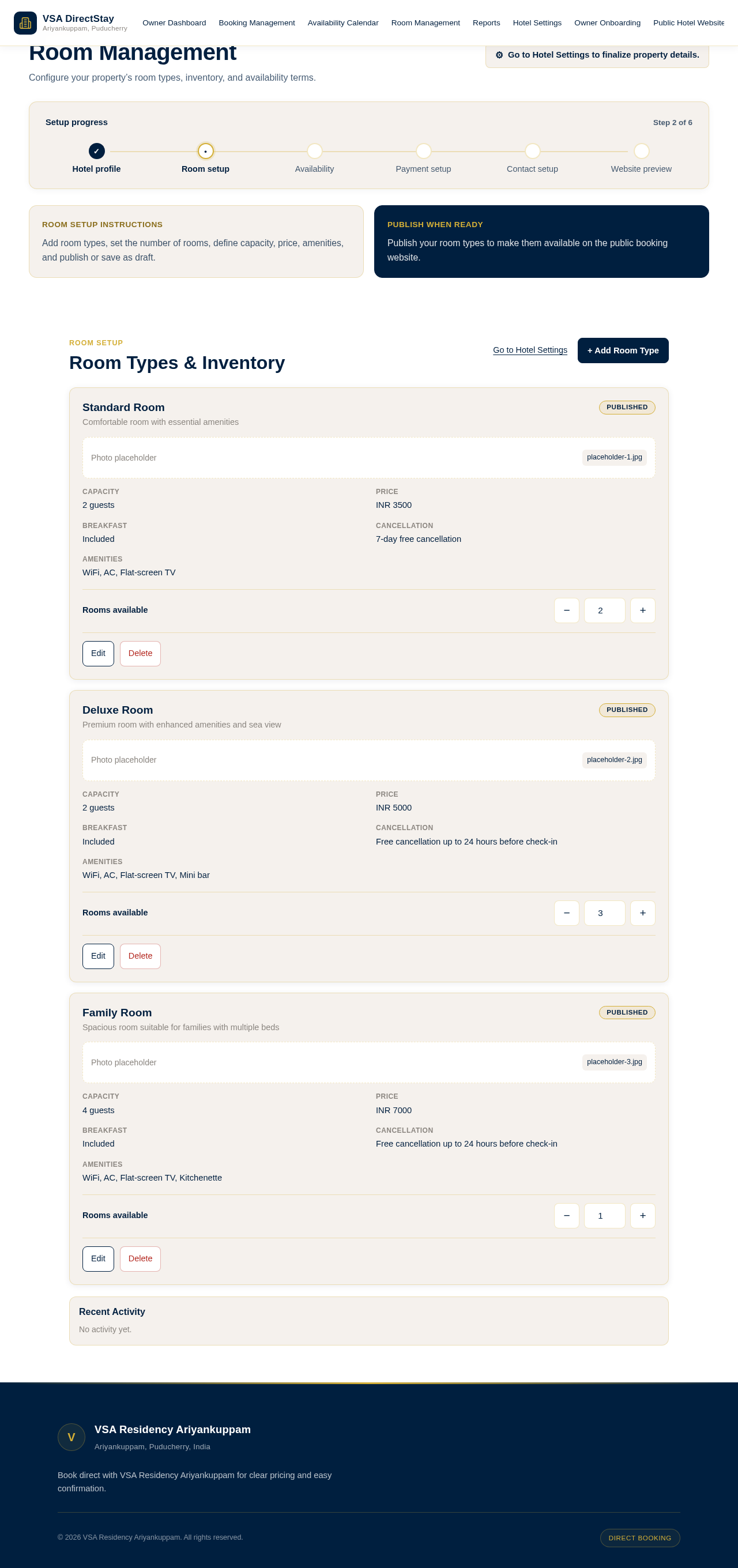The width and height of the screenshot is (738, 1568).
Task: Click the gear icon in settings banner
Action: pyautogui.click(x=499, y=55)
